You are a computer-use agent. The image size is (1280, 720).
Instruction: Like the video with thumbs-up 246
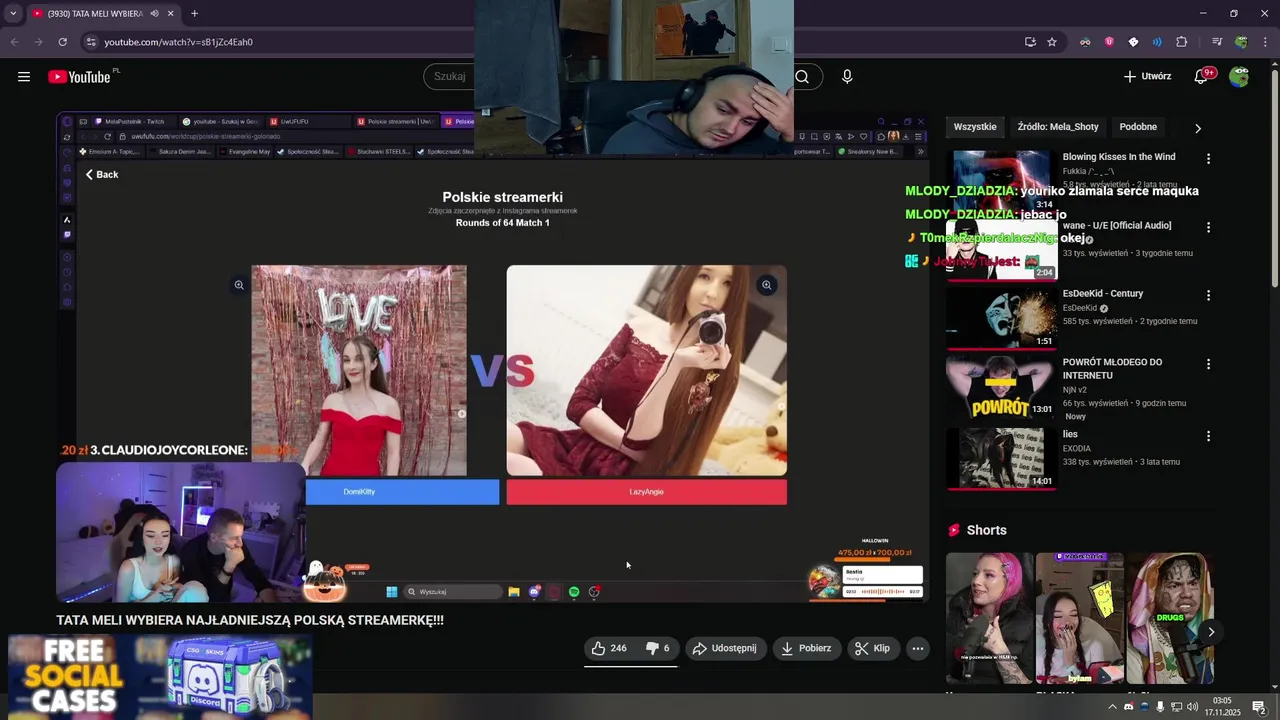[x=608, y=648]
